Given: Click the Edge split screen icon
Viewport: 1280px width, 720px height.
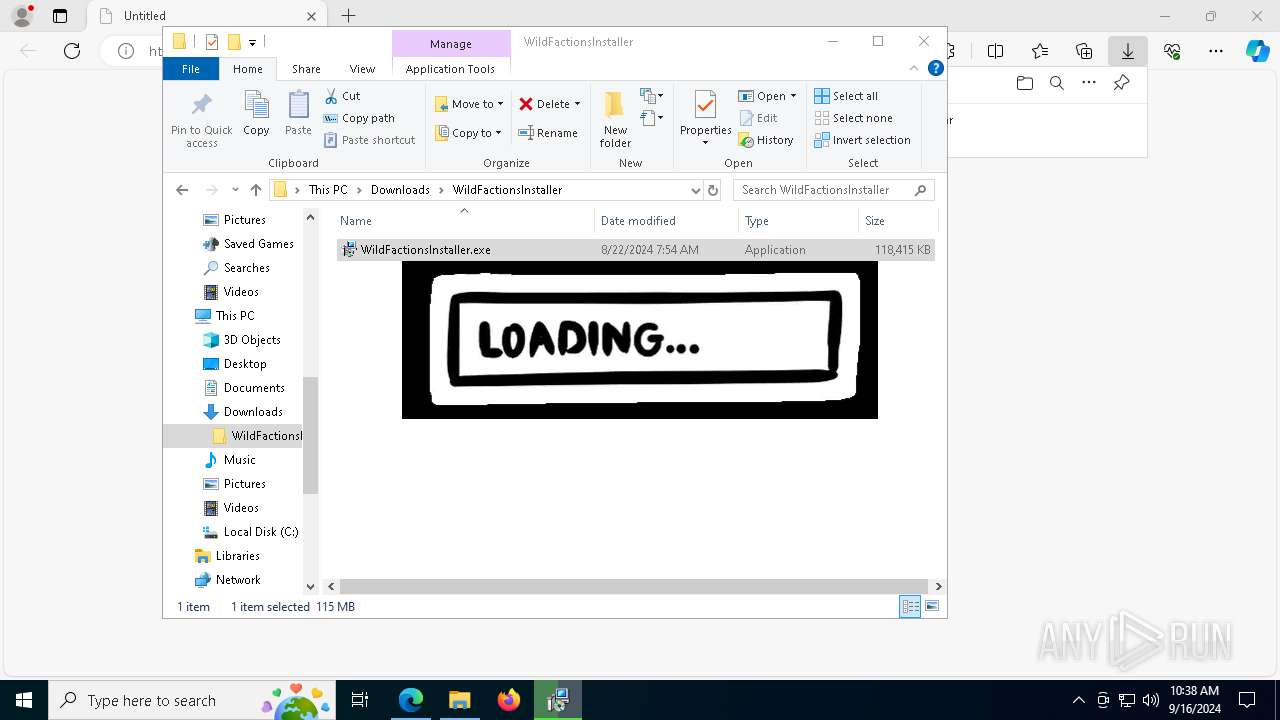Looking at the screenshot, I should click(996, 51).
